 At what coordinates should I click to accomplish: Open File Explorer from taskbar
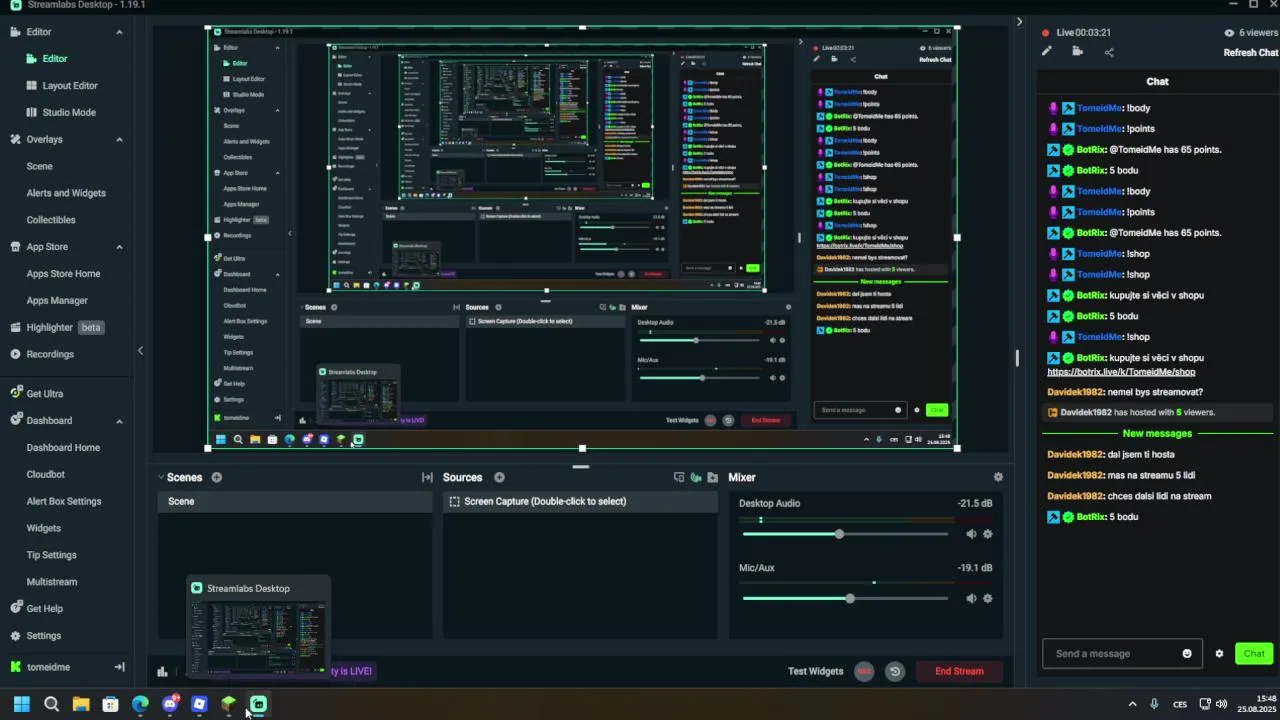(81, 704)
